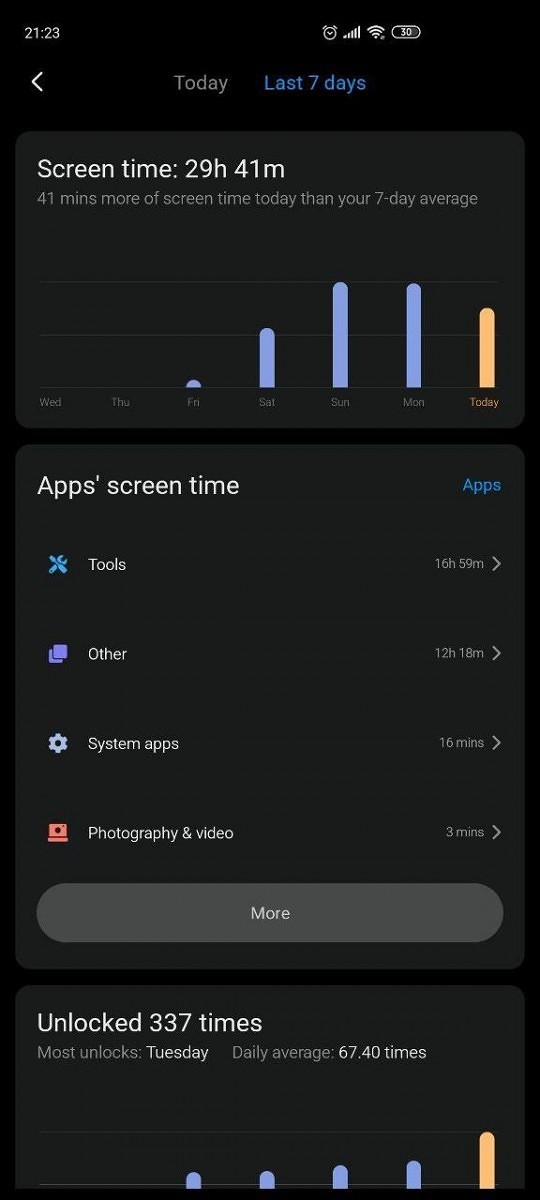This screenshot has height=1200, width=540.
Task: Select Sunday's screen time bar
Action: [x=340, y=335]
